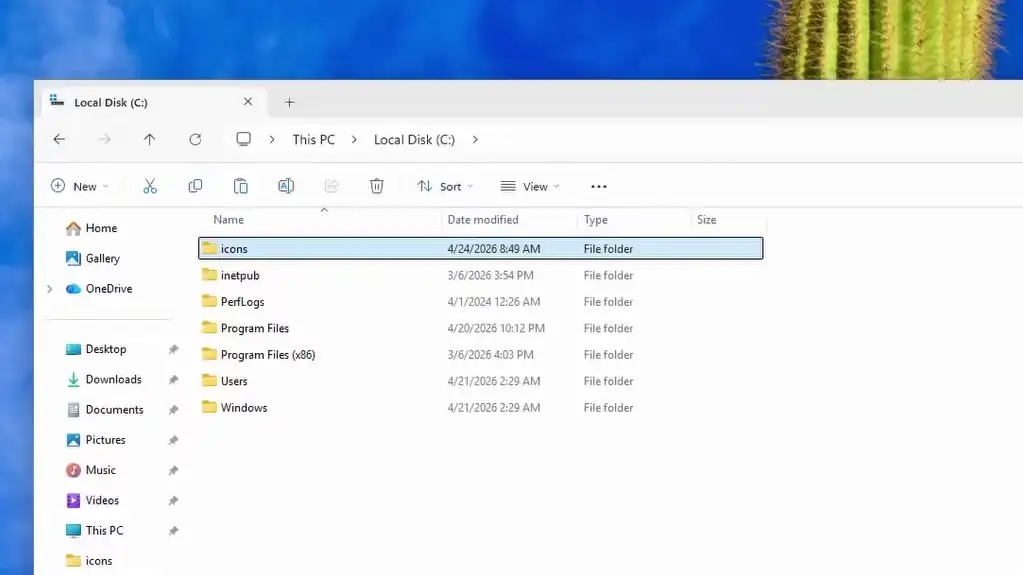Screen dimensions: 1023x575
Task: Click date 4/1/2024 12:26 AM
Action: click(x=493, y=302)
